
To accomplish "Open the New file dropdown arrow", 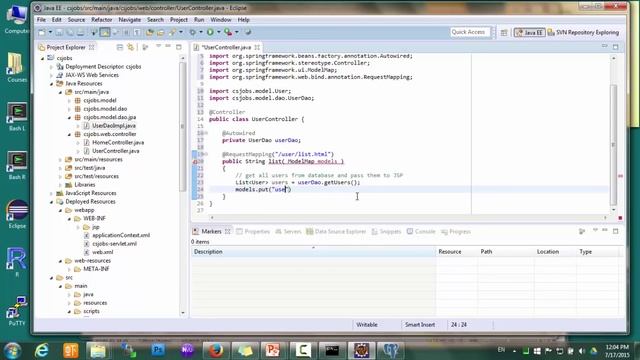I will 50,32.
